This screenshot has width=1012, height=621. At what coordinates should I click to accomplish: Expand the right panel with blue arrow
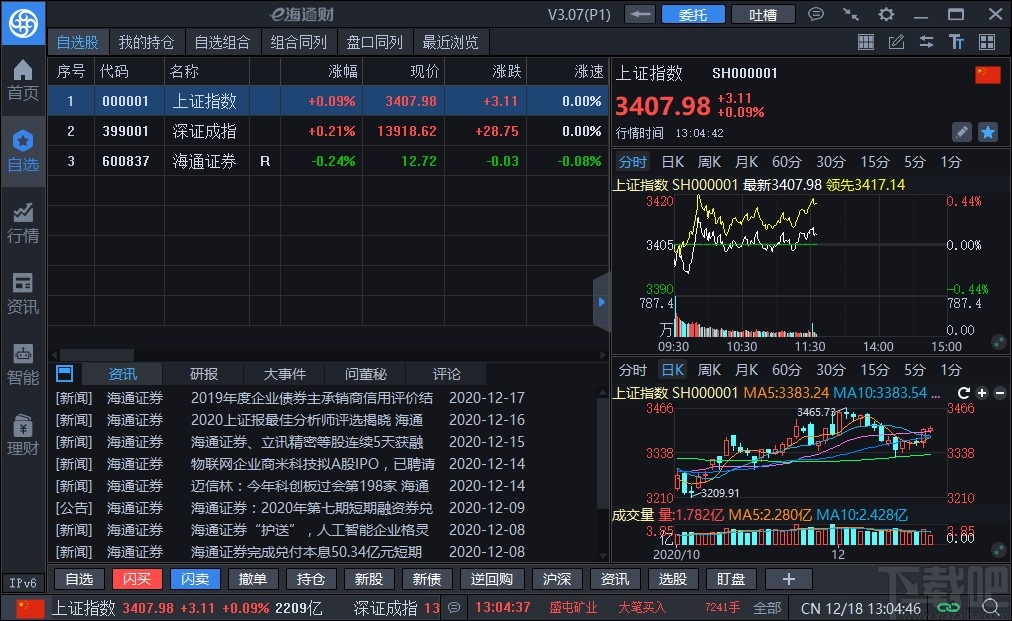(602, 302)
